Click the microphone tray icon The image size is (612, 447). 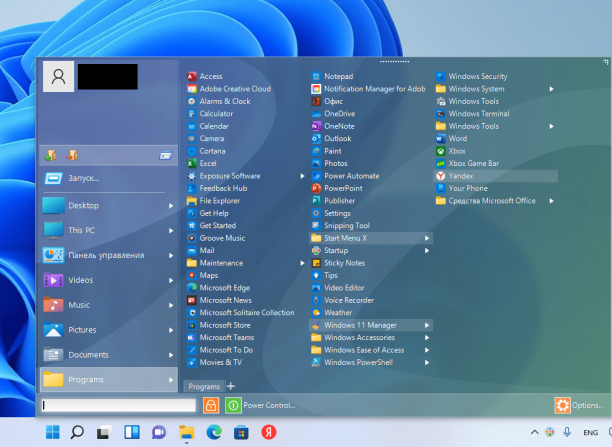click(567, 432)
